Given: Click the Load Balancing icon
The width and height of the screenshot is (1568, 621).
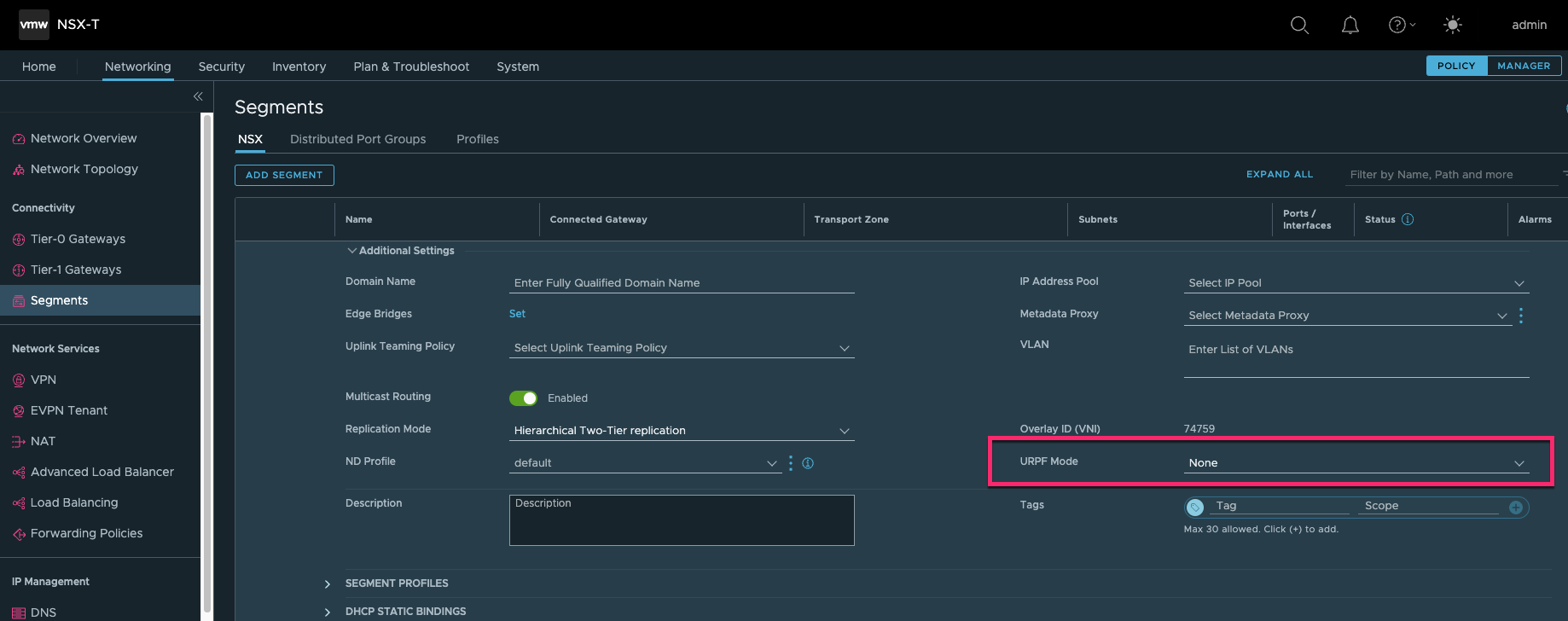Looking at the screenshot, I should pyautogui.click(x=19, y=503).
